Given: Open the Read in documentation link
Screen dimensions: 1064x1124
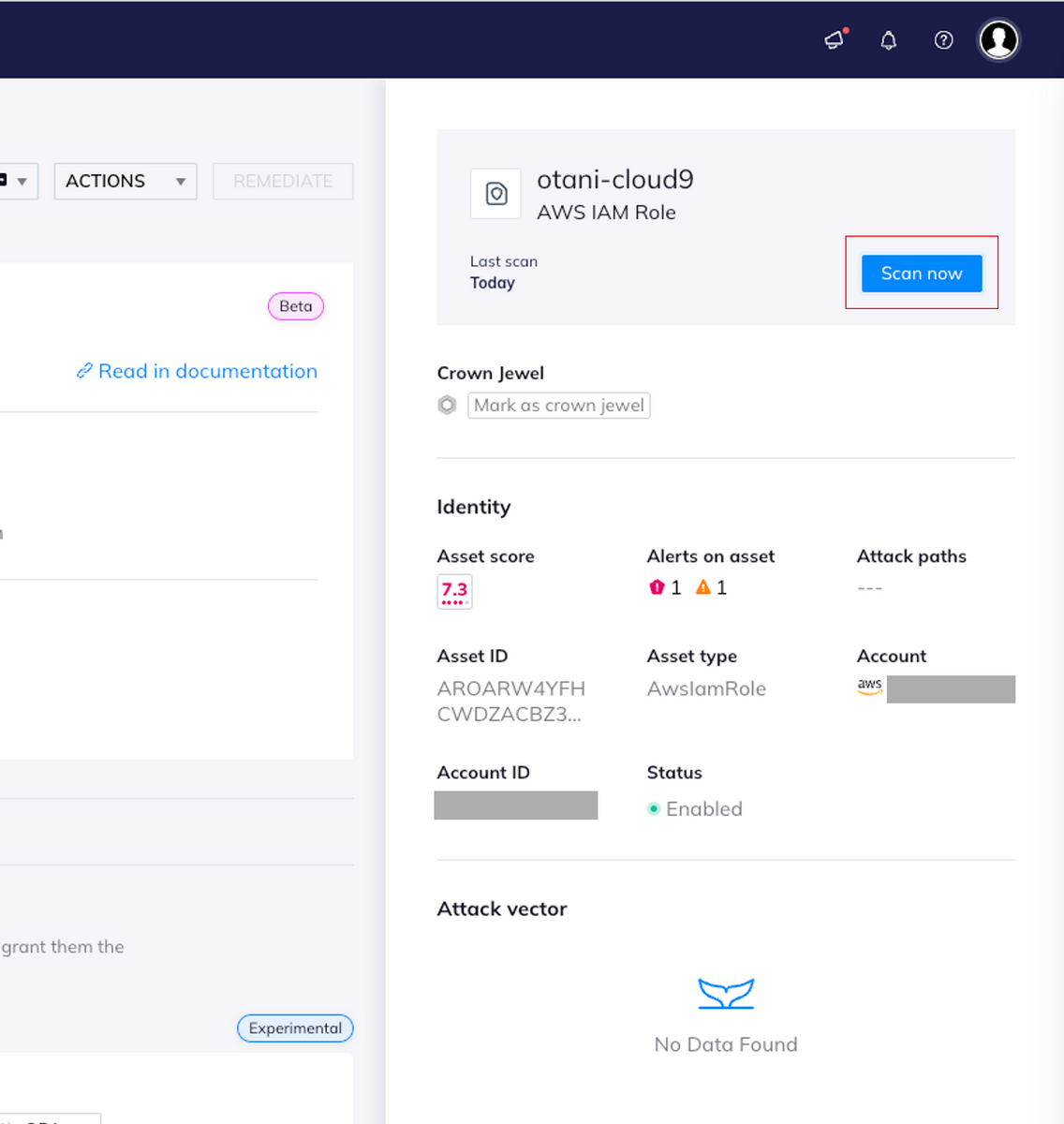Looking at the screenshot, I should [x=197, y=371].
